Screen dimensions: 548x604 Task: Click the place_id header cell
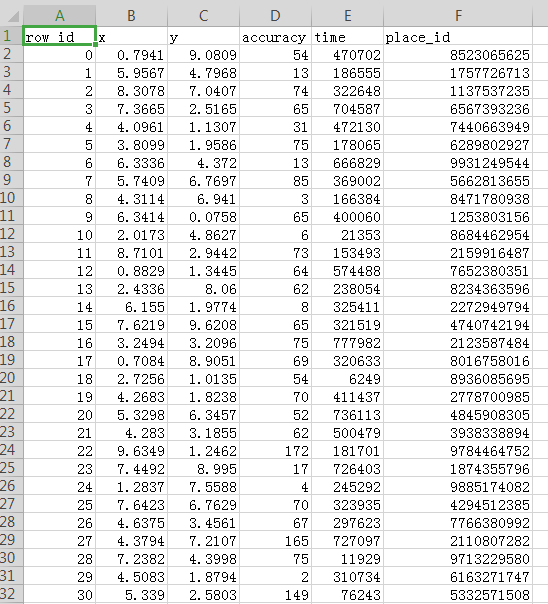point(458,36)
